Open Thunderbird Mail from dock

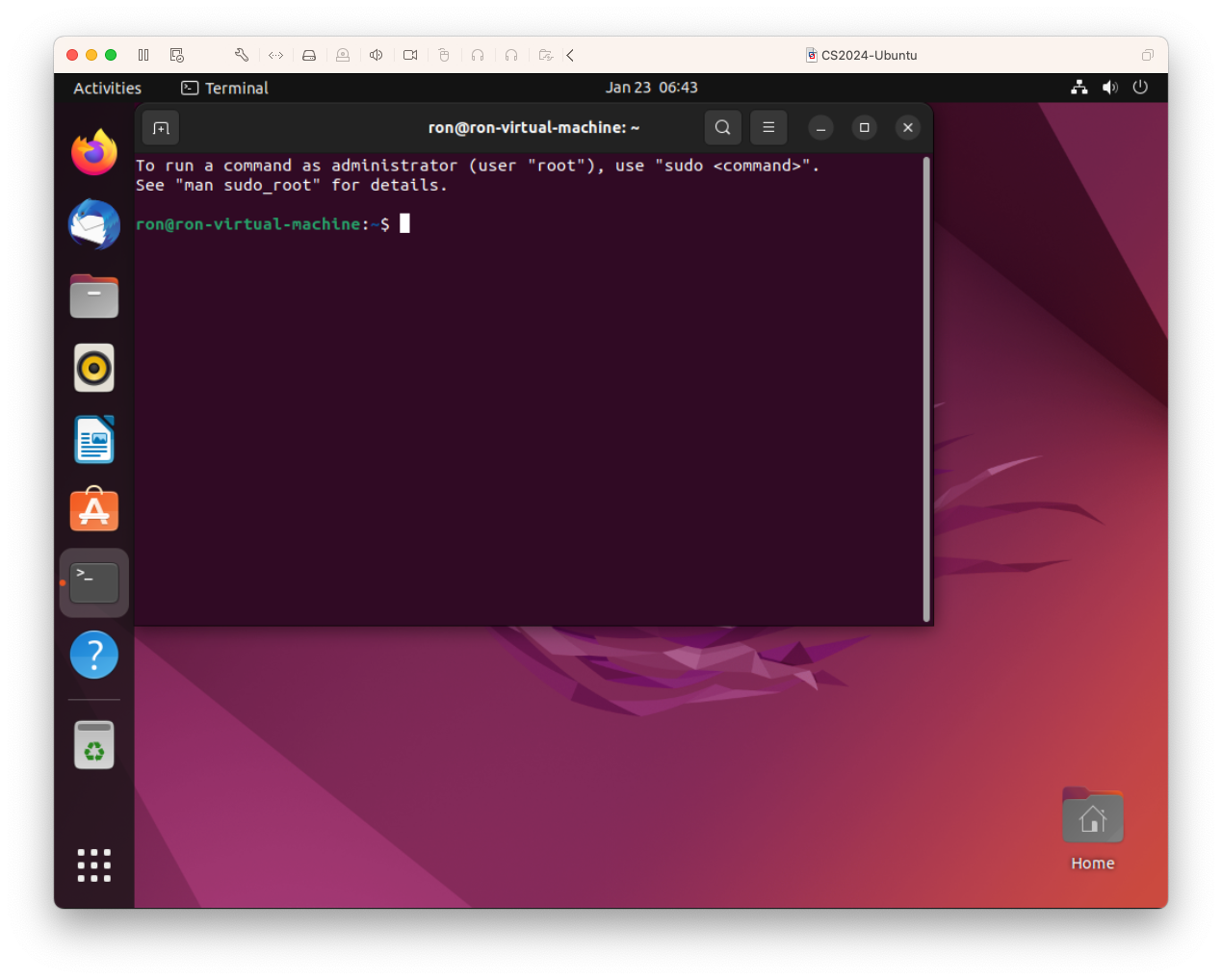94,224
